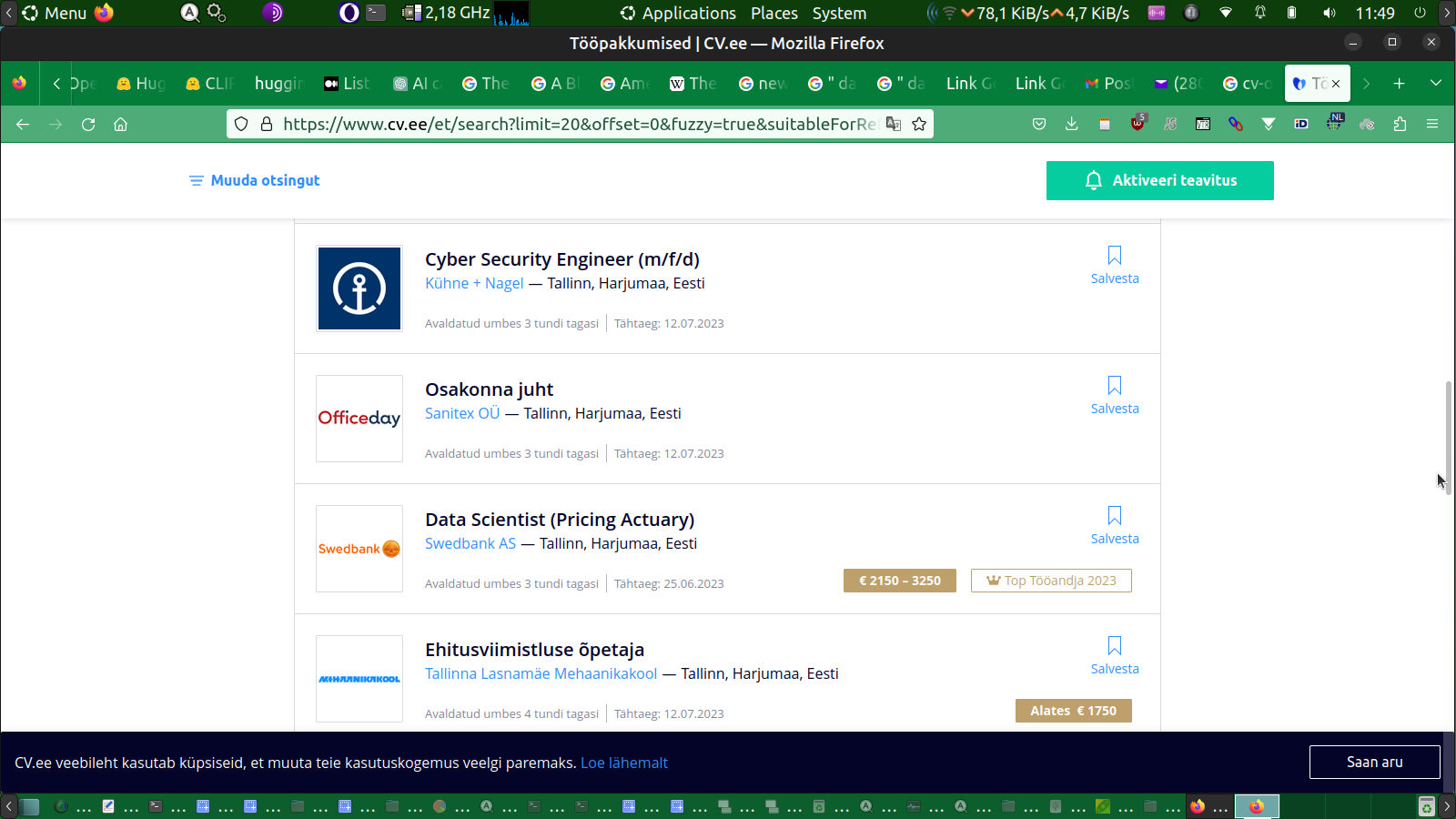Go to Firefox home page icon
Viewport: 1456px width, 819px height.
(x=120, y=125)
